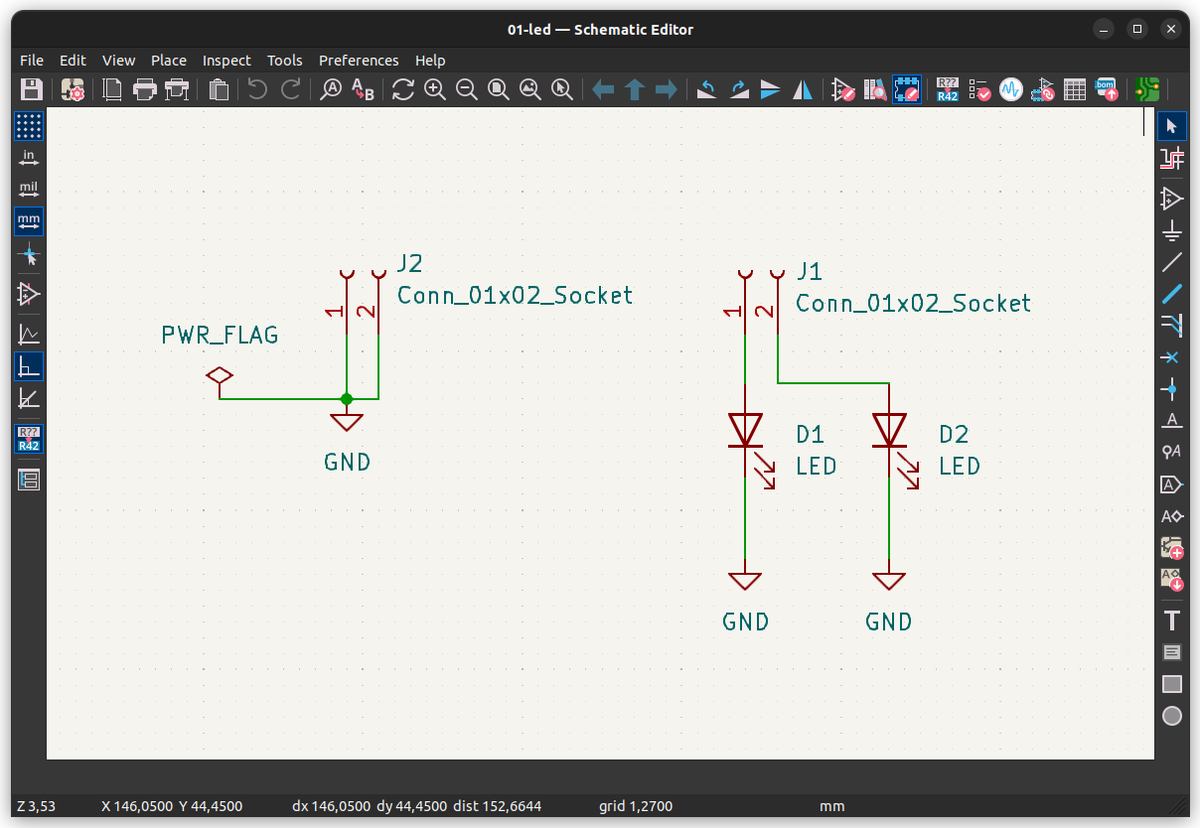Image resolution: width=1200 pixels, height=828 pixels.
Task: Show the hierarchy navigator panel
Action: click(29, 480)
